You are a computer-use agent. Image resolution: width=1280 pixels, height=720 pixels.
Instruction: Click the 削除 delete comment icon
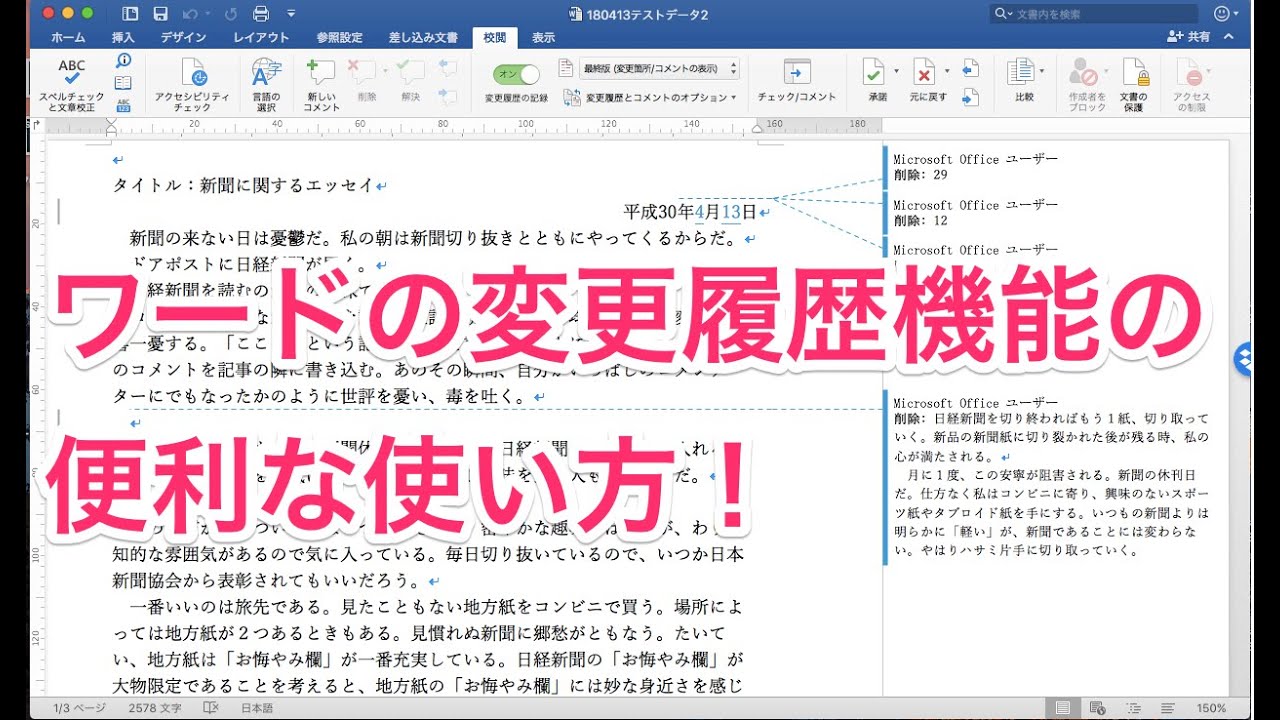[x=360, y=72]
